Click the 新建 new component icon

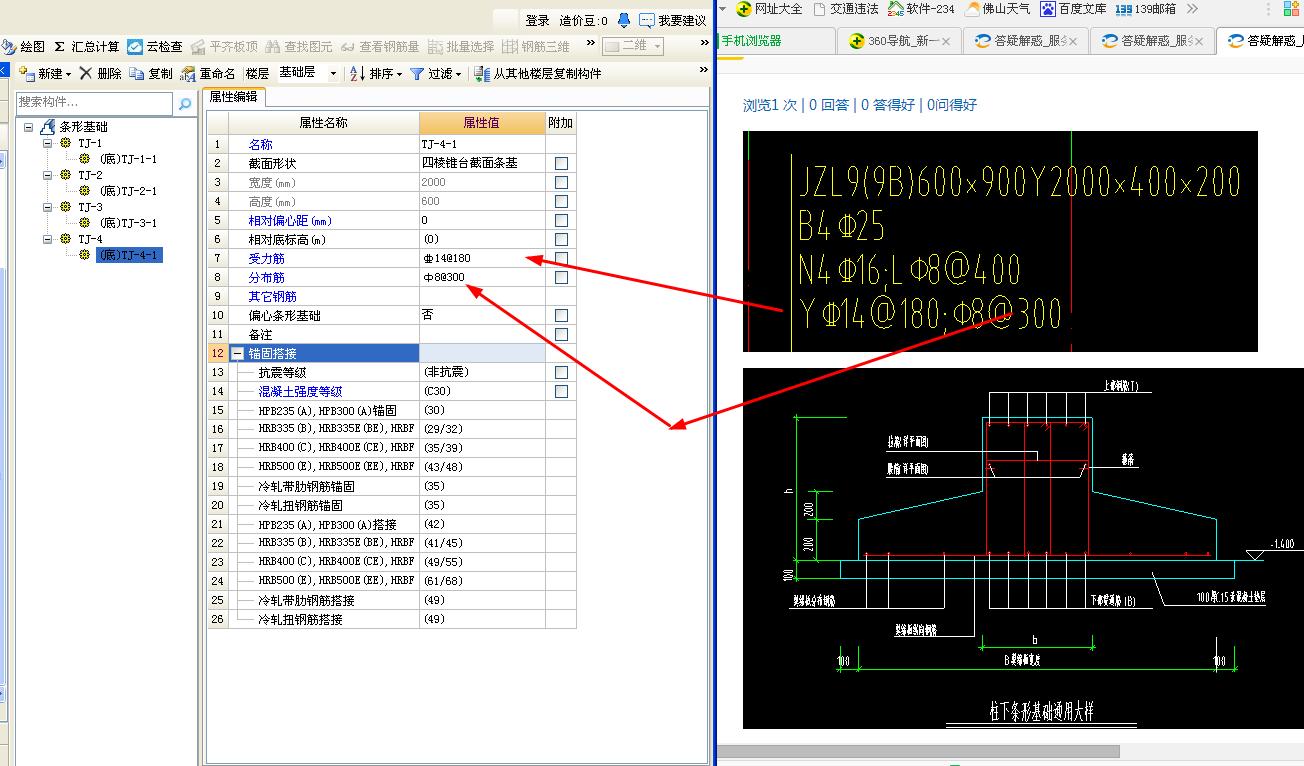(27, 74)
